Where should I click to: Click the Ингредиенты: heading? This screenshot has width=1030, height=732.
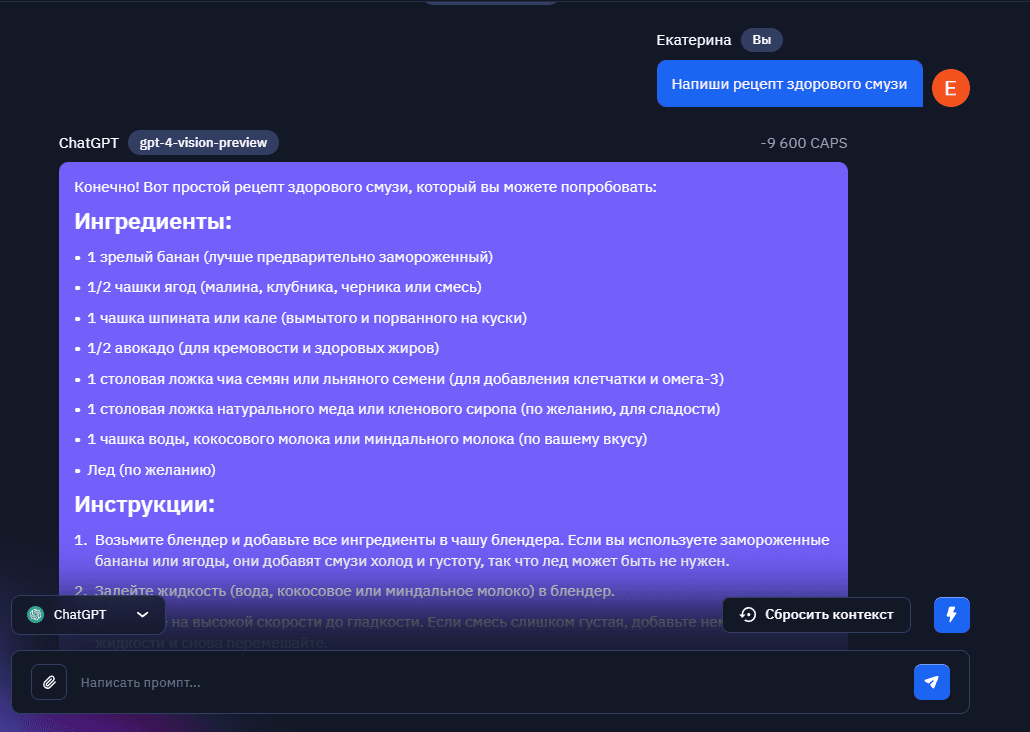point(153,221)
